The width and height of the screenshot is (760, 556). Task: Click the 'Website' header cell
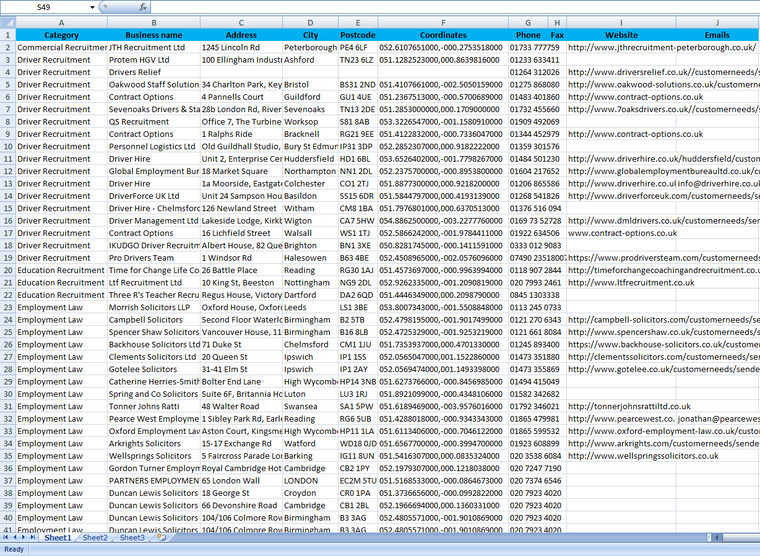pos(621,35)
